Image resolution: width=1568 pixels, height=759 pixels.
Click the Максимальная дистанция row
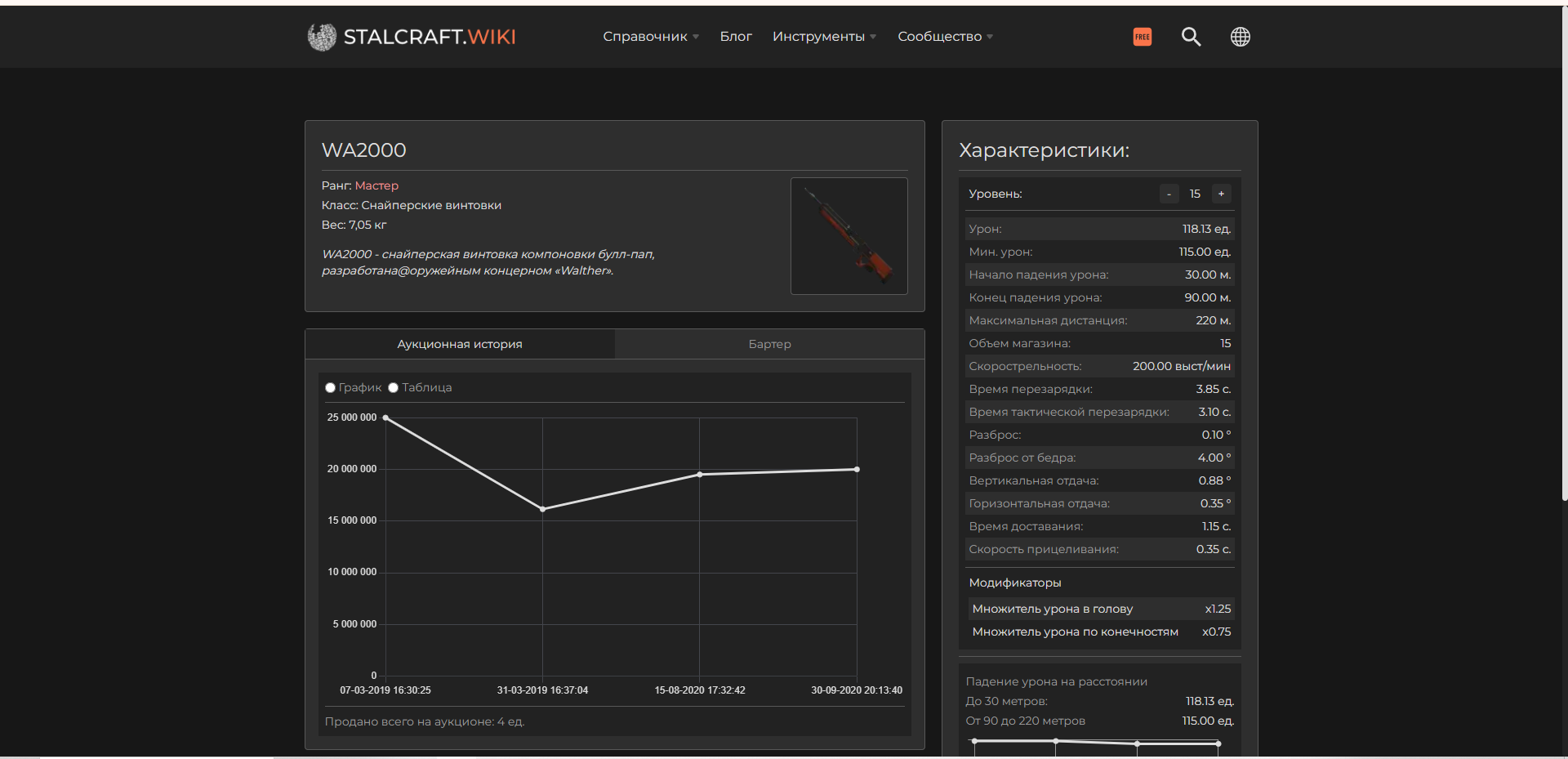(1099, 320)
